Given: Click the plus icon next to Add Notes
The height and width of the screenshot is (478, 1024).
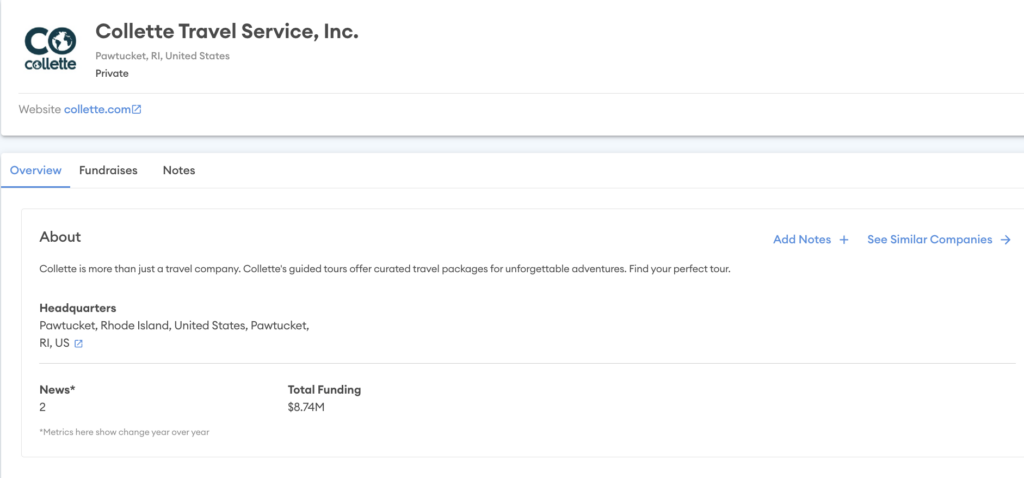Looking at the screenshot, I should tap(844, 240).
